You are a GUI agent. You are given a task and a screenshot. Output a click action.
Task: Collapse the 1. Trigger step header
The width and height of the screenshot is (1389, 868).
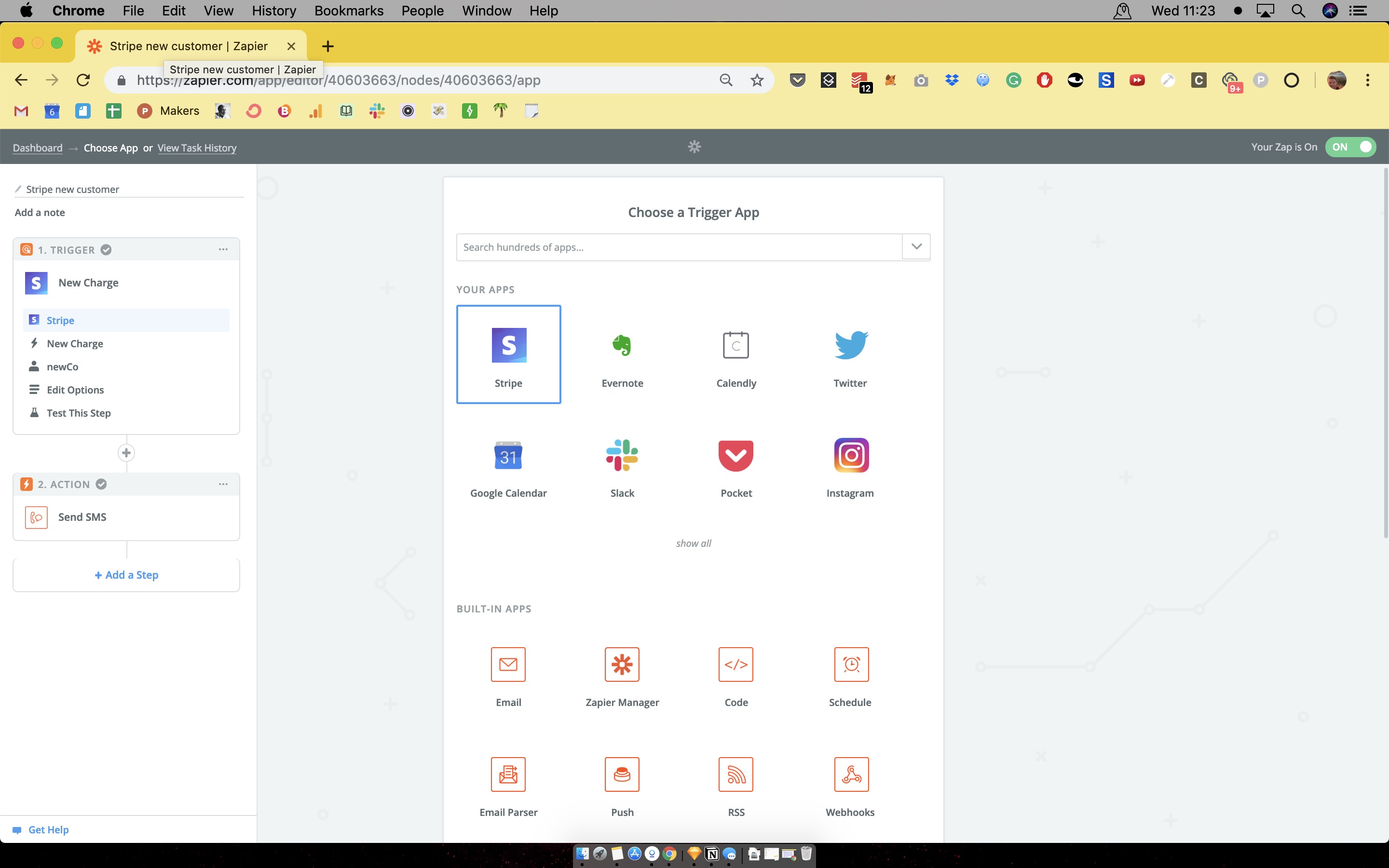(x=126, y=249)
